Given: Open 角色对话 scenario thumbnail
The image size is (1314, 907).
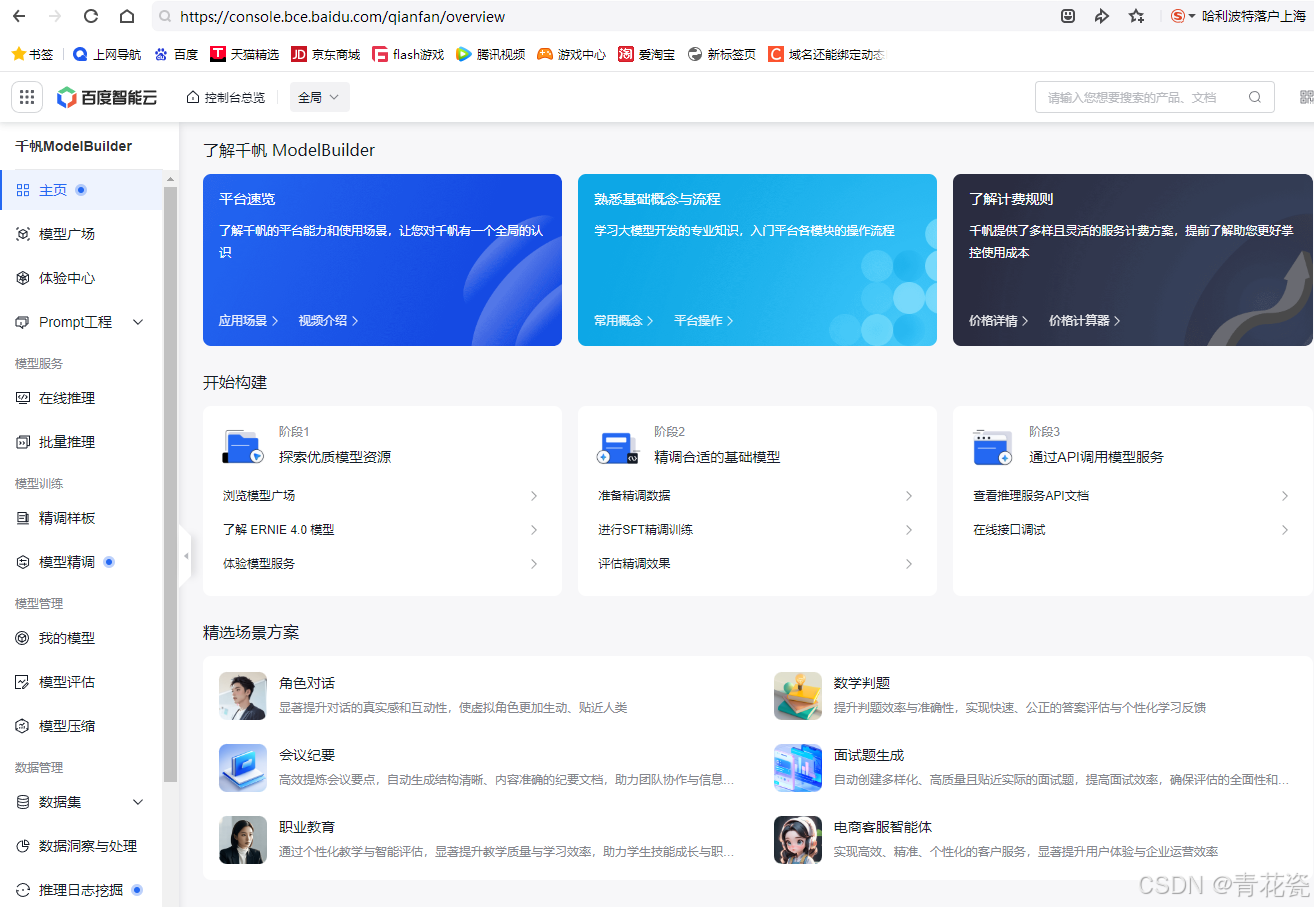Looking at the screenshot, I should tap(243, 696).
